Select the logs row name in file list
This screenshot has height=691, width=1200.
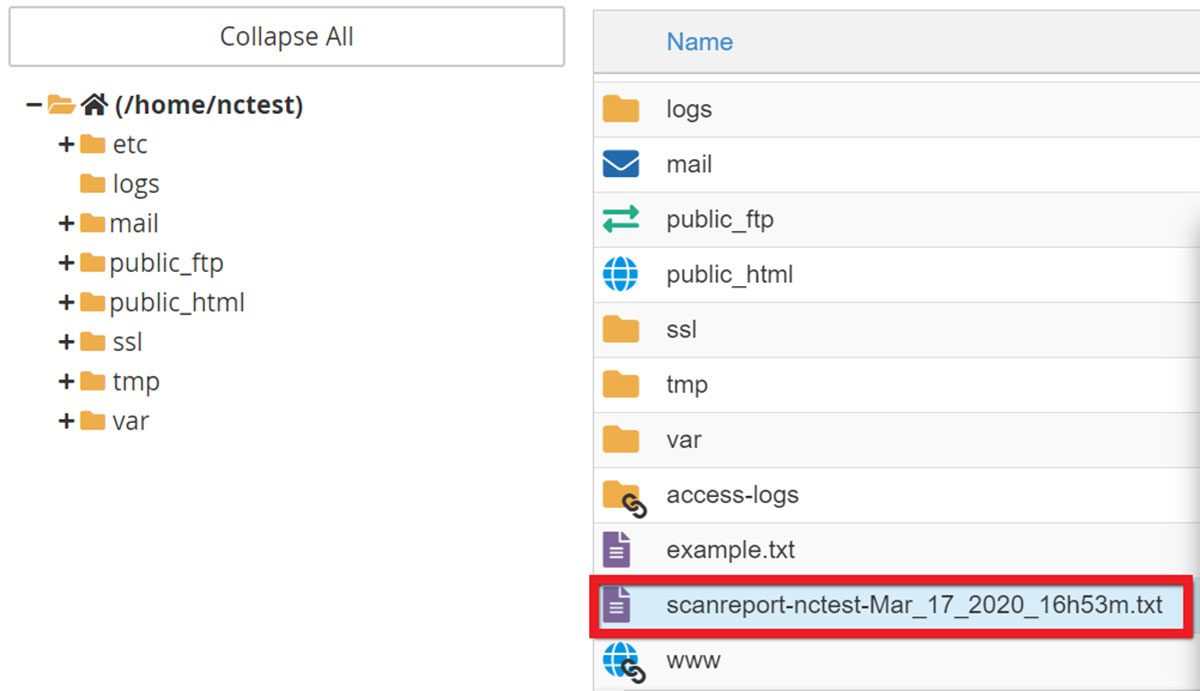pos(689,109)
